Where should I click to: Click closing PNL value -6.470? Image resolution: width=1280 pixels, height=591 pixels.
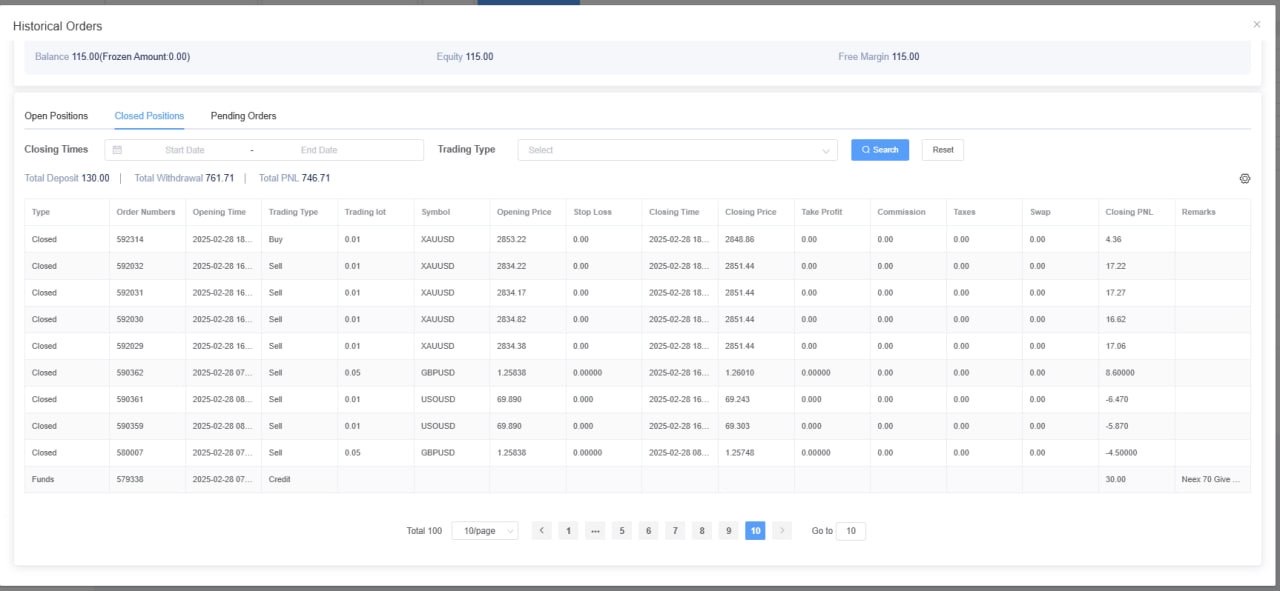click(x=1119, y=399)
